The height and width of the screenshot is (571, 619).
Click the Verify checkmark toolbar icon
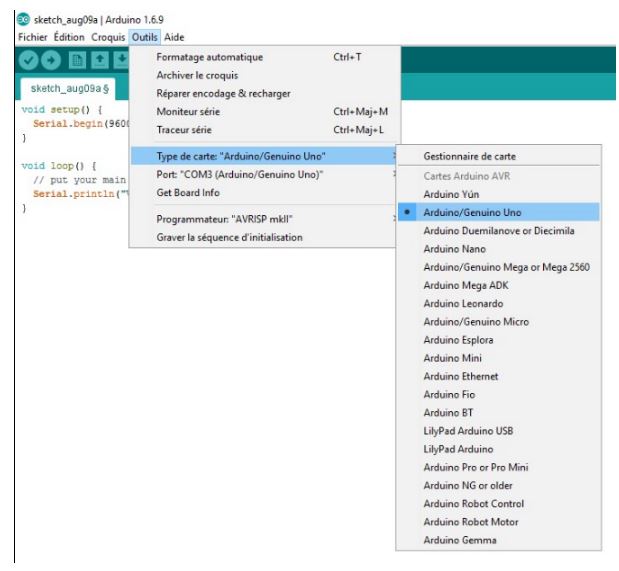(x=28, y=60)
